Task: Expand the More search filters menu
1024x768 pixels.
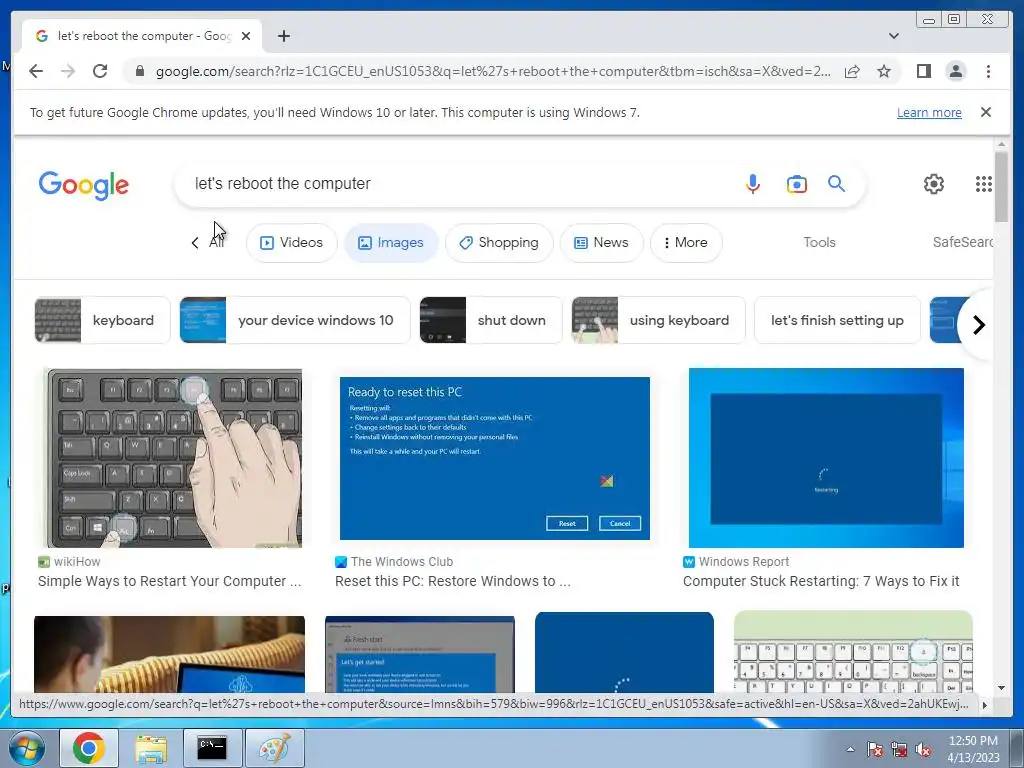Action: click(x=686, y=242)
